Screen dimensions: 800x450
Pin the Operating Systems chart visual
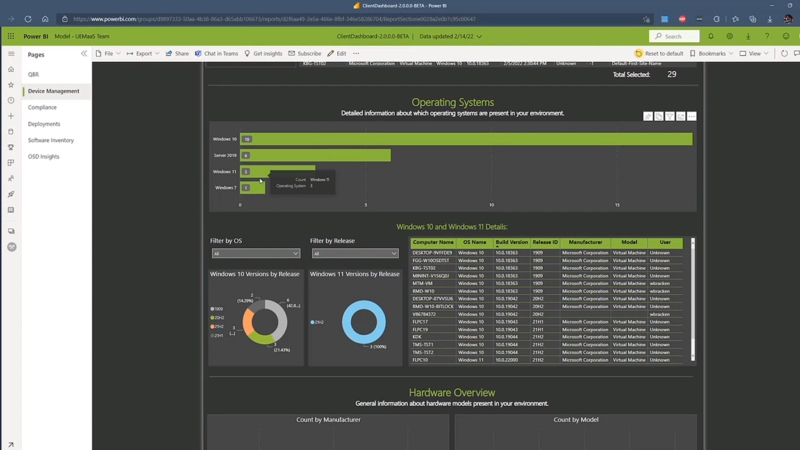coord(648,116)
